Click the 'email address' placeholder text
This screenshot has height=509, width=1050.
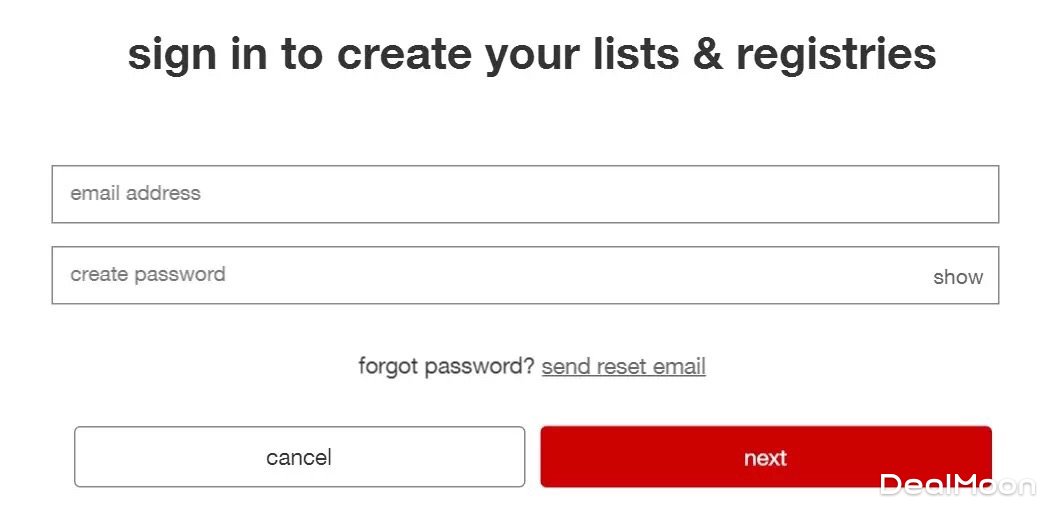coord(135,193)
